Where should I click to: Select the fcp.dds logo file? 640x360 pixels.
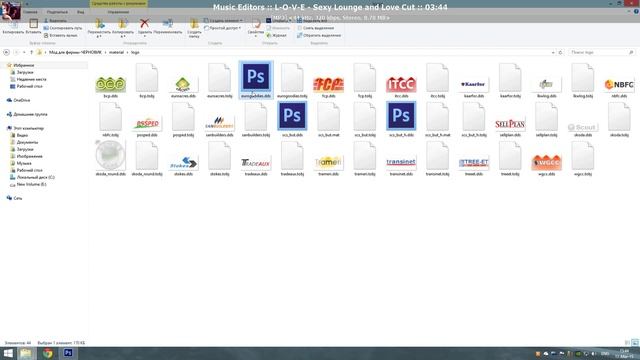click(x=329, y=86)
